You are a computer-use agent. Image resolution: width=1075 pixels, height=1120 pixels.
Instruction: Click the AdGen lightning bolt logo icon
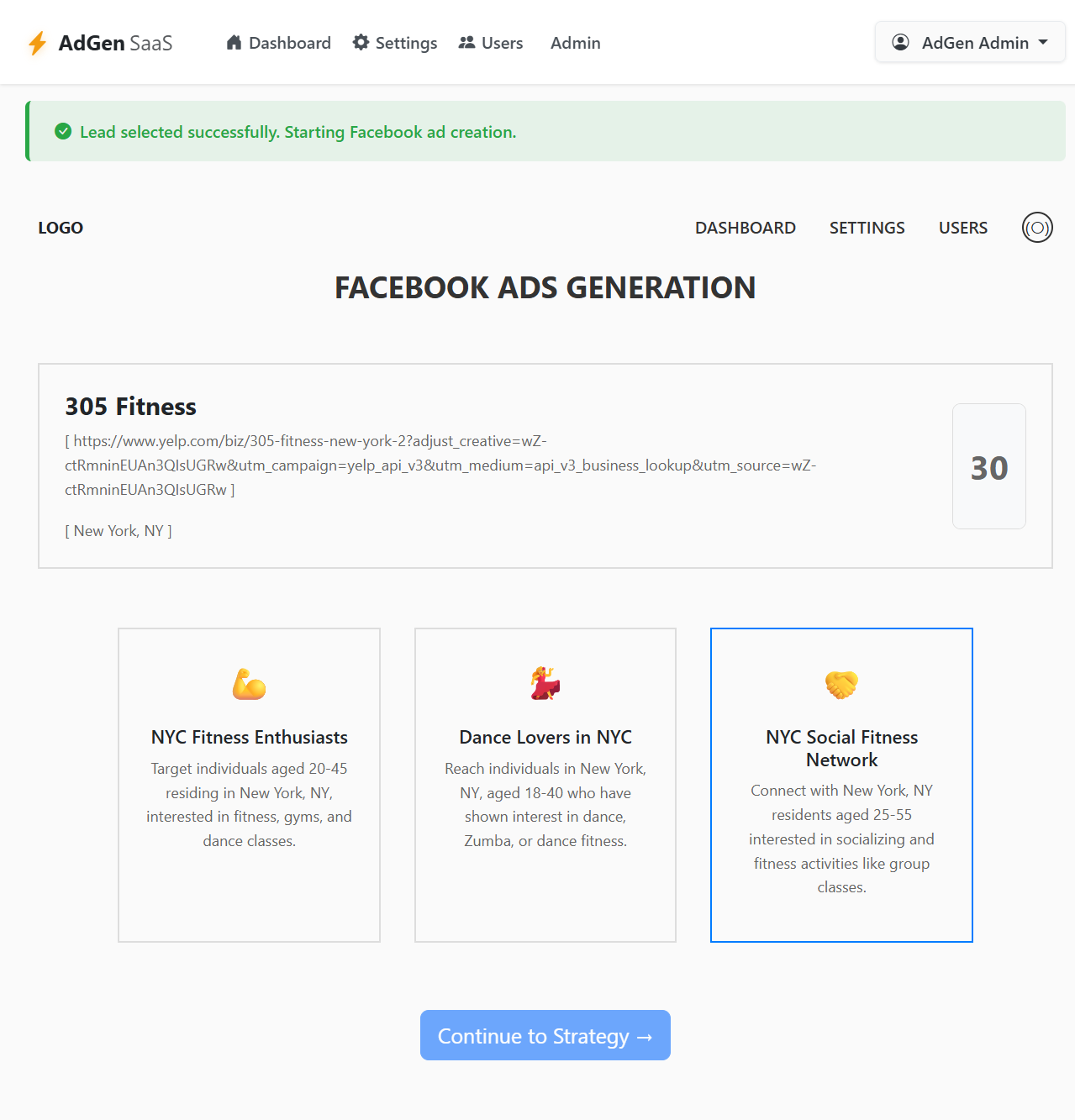click(37, 43)
